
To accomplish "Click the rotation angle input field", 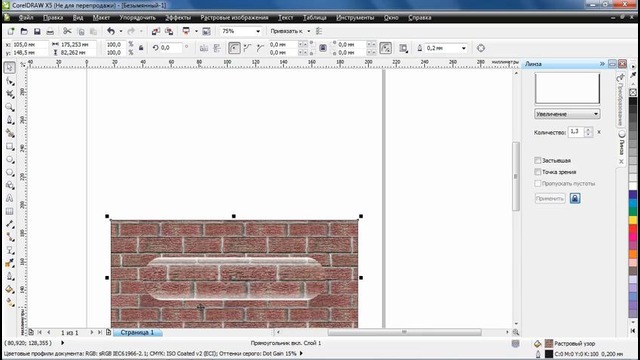I will coord(171,48).
